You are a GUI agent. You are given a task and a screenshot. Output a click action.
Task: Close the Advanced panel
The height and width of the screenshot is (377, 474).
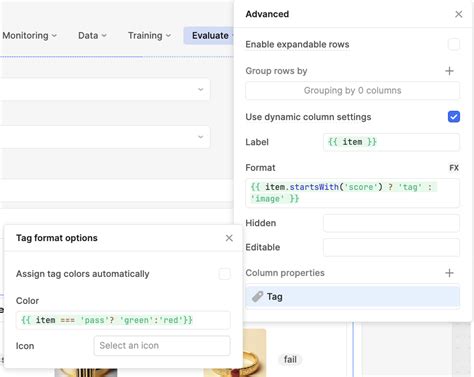pyautogui.click(x=459, y=14)
